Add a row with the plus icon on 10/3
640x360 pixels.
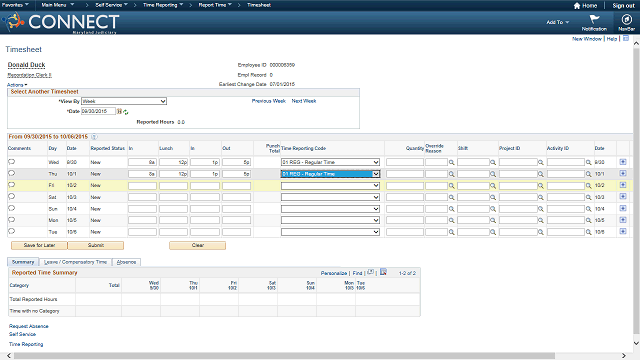(622, 196)
